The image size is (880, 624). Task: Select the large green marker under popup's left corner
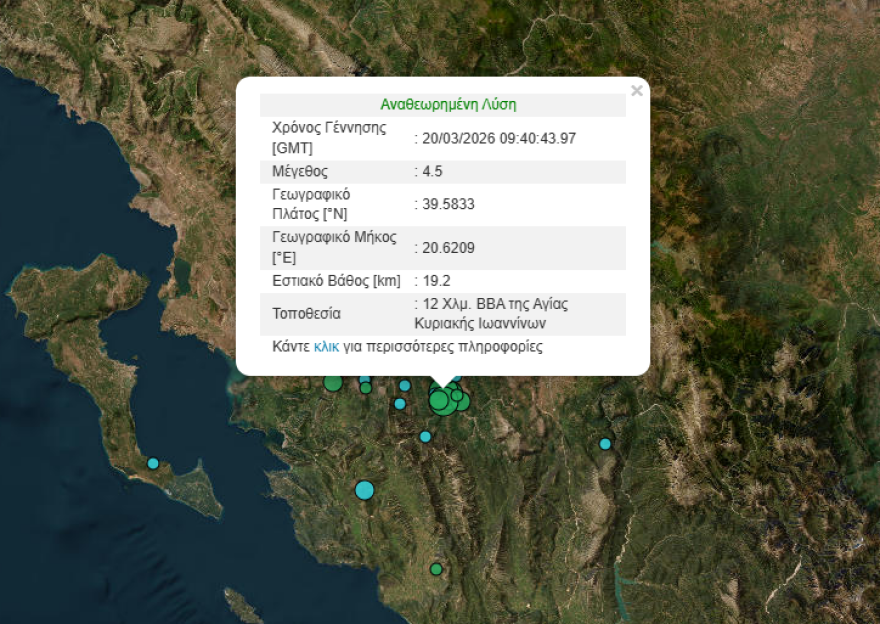point(333,383)
